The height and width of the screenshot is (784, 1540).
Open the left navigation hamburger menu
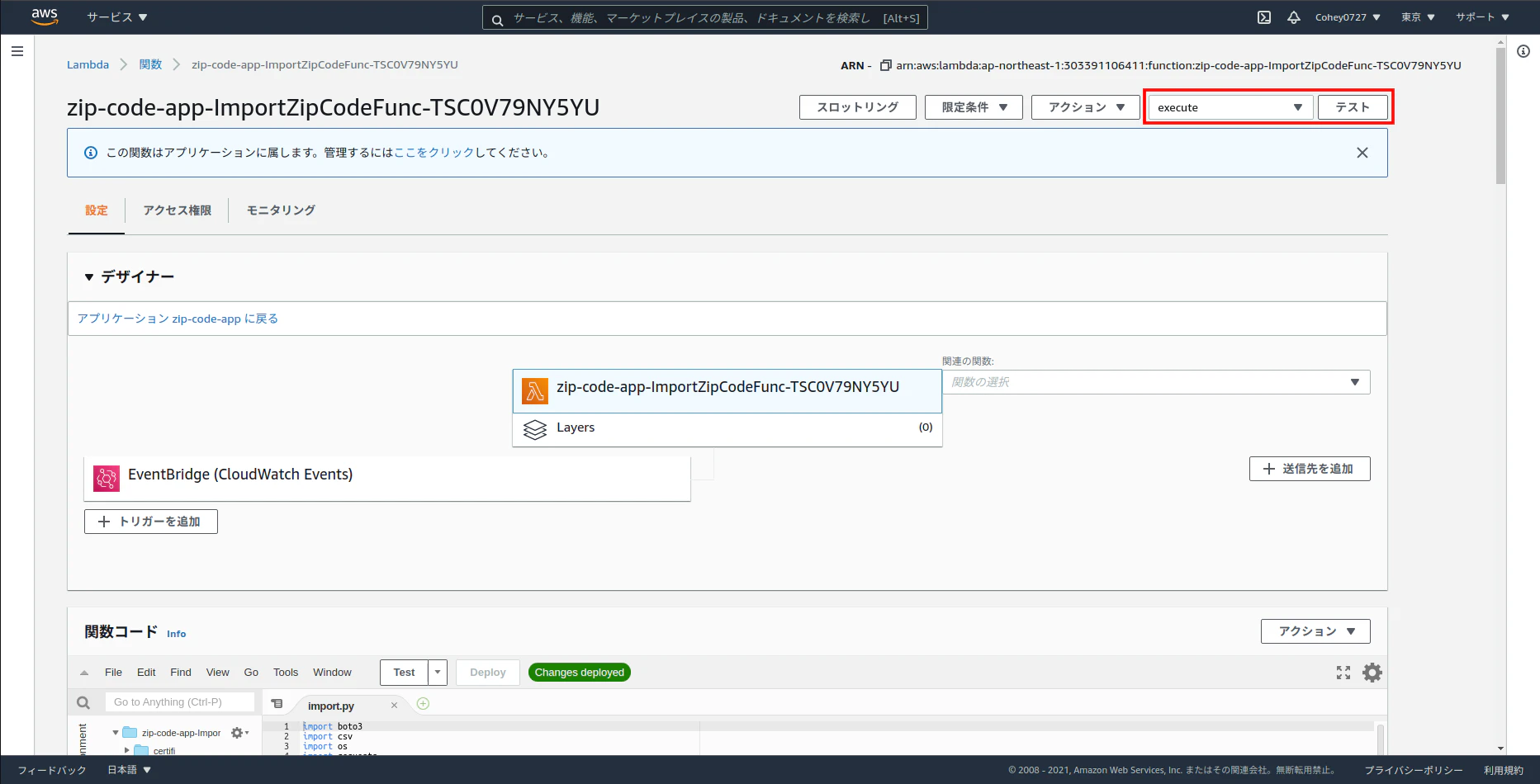17,51
